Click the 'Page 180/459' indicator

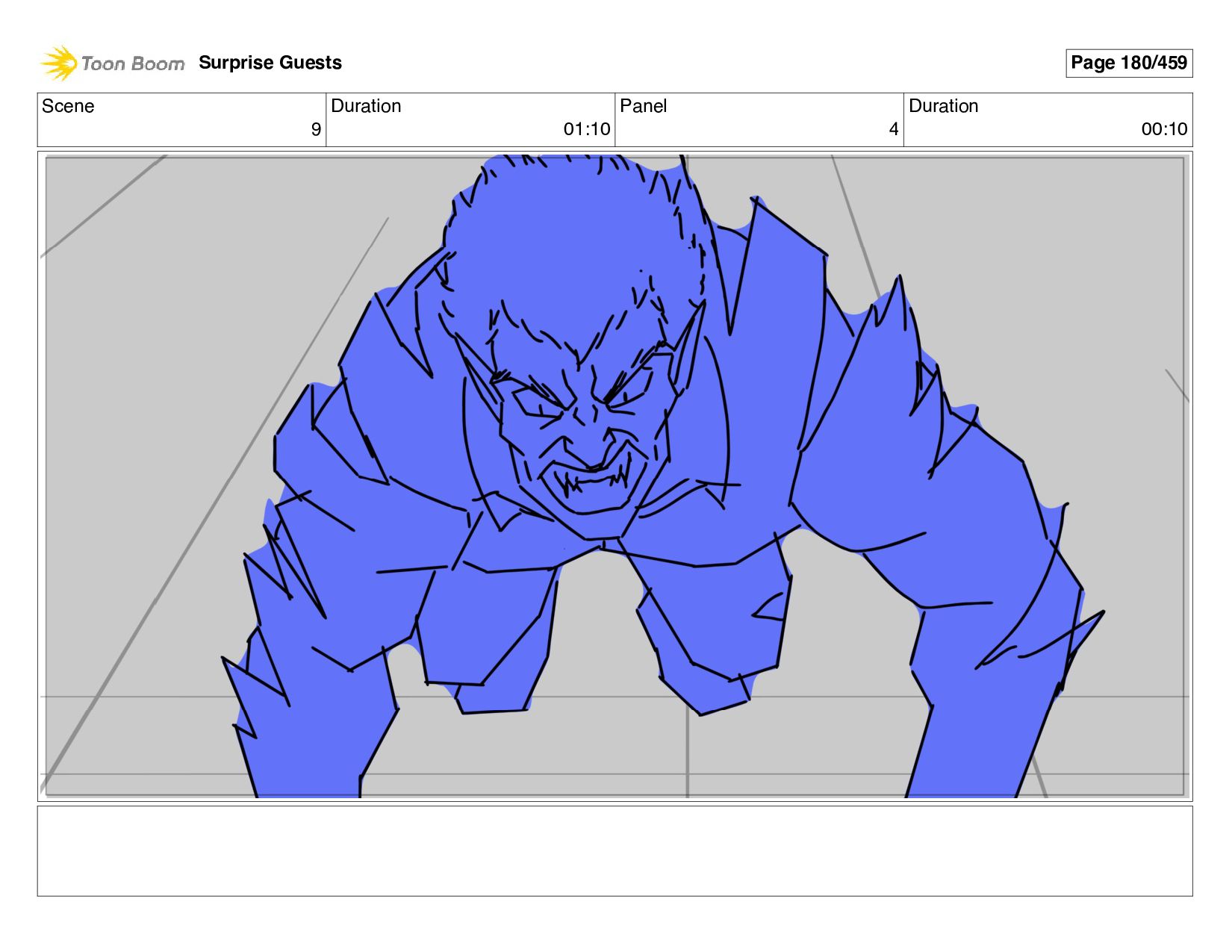pos(1128,63)
